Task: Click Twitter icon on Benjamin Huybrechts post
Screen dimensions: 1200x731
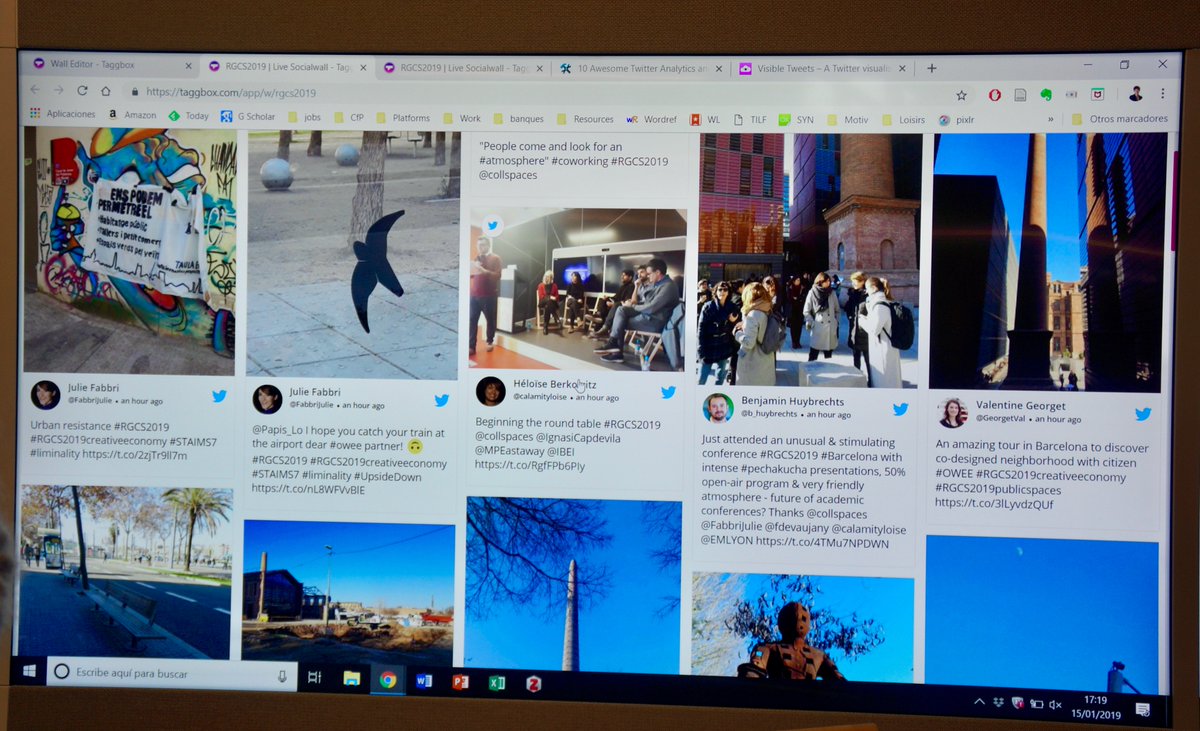Action: coord(900,409)
